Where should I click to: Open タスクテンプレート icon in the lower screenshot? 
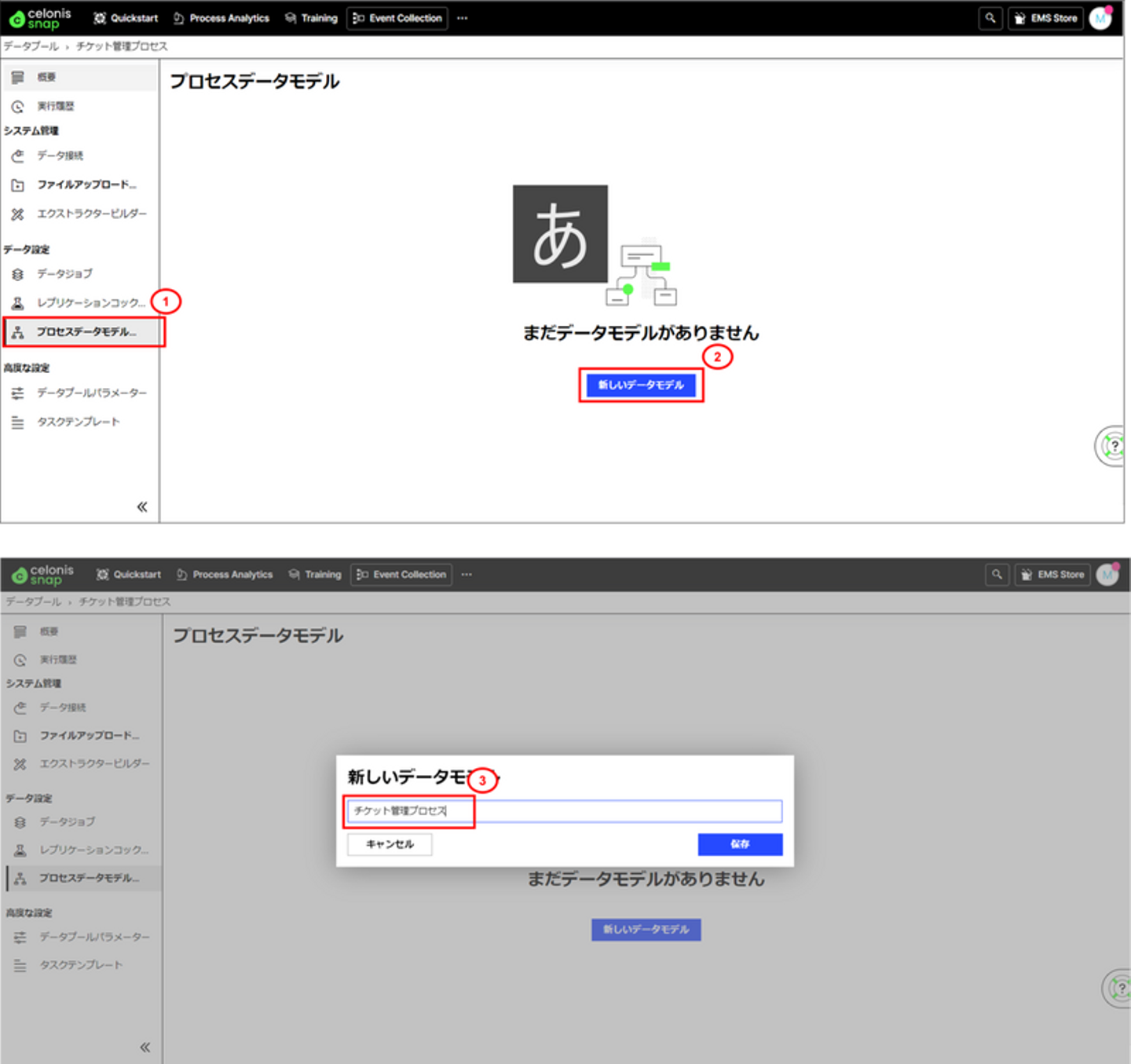click(20, 966)
